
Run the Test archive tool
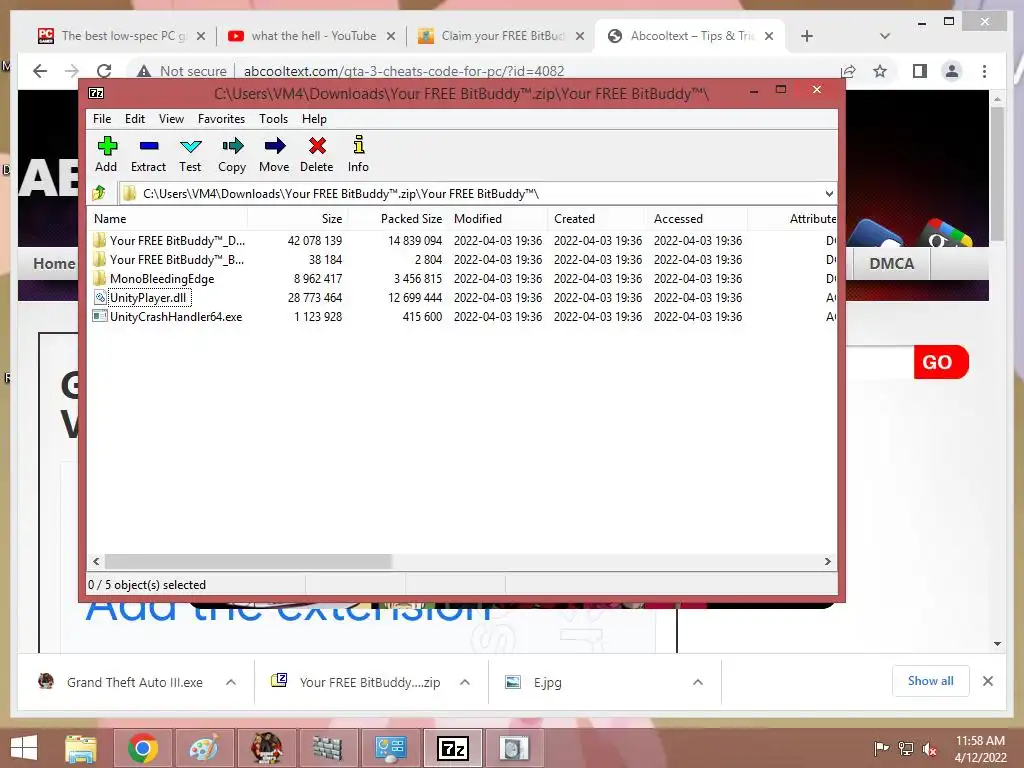pos(190,154)
